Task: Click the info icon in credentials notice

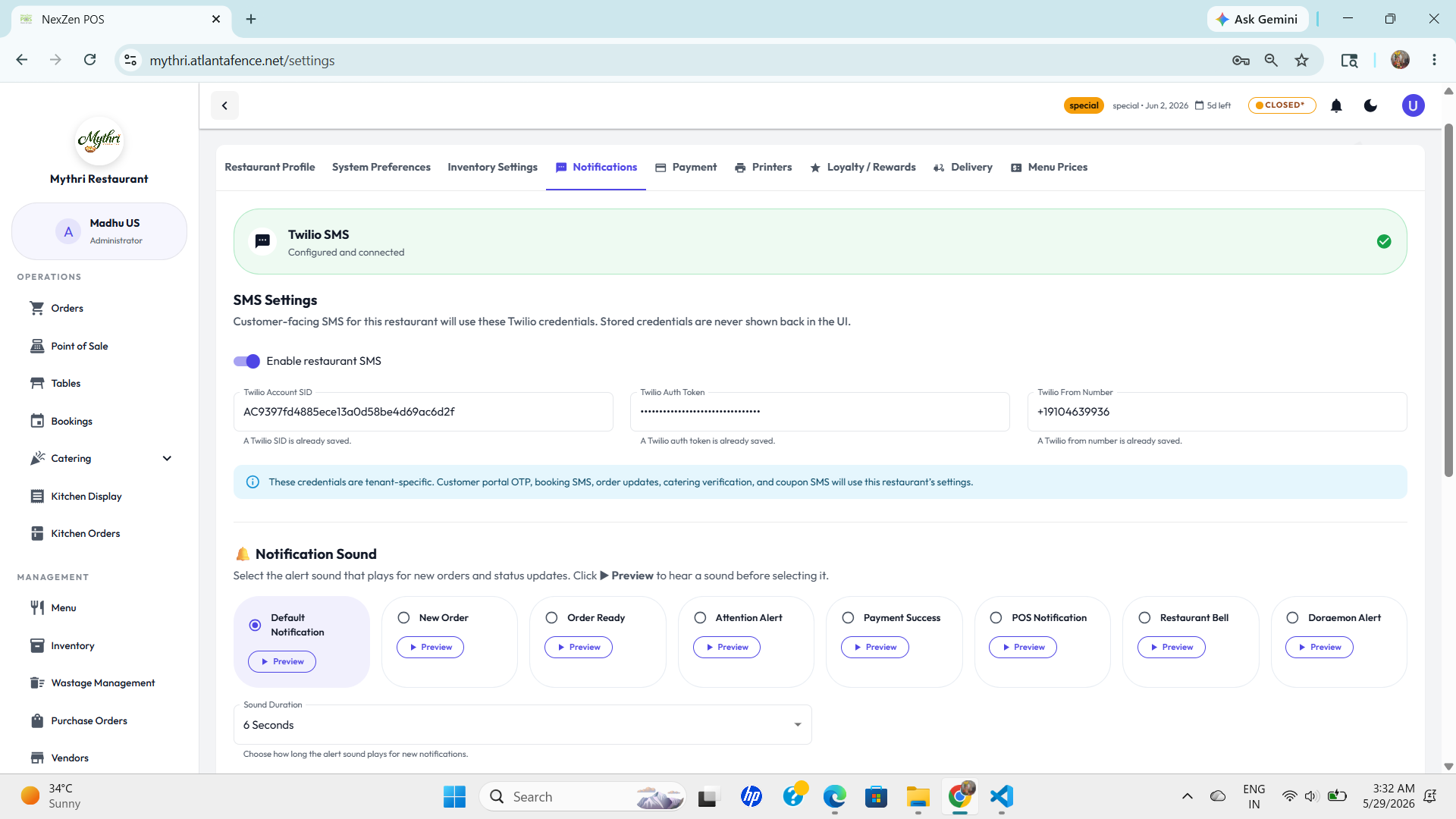Action: click(253, 482)
